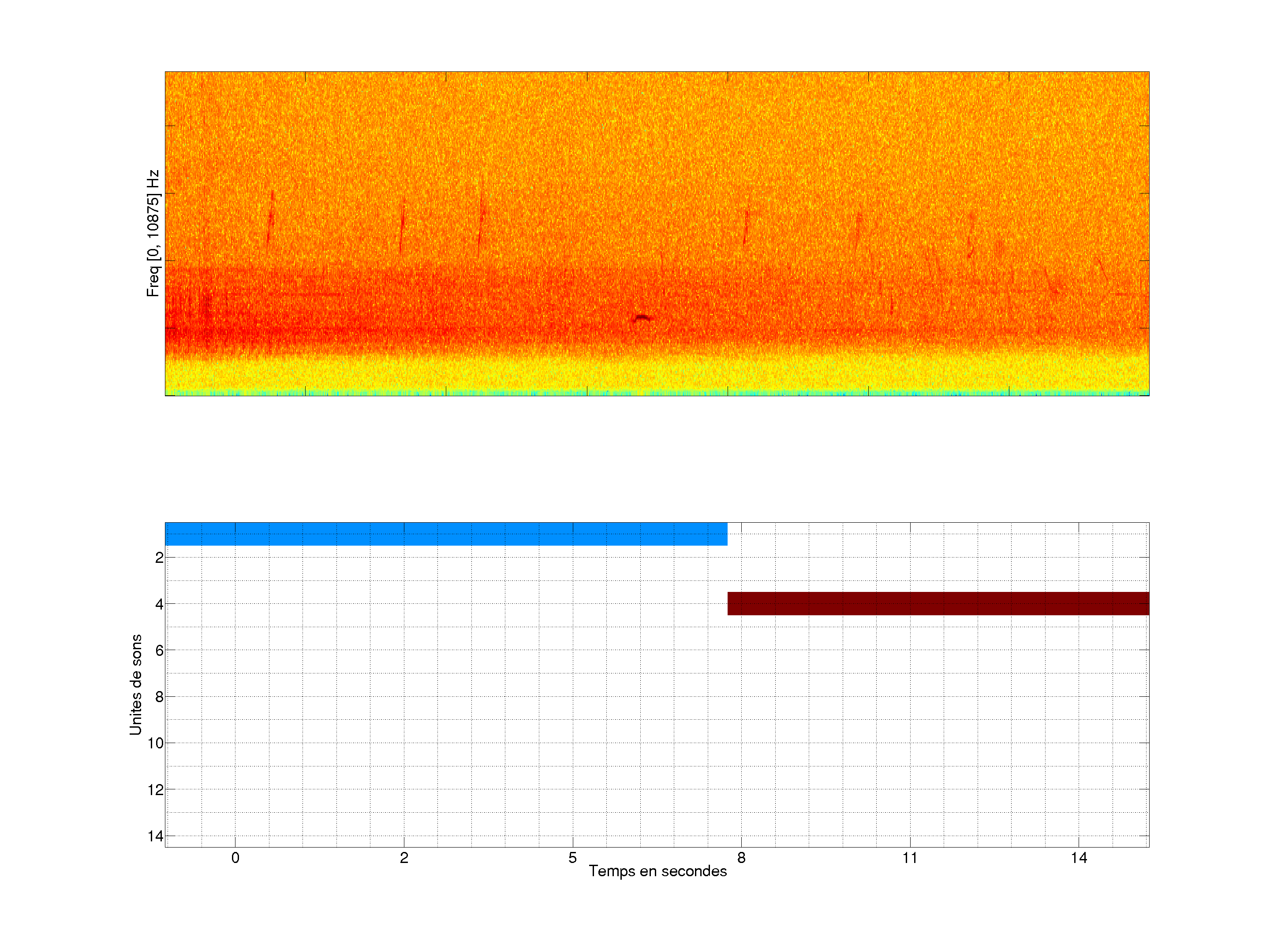Click x-axis tick label 5
Viewport: 1270px width, 952px height.
pyautogui.click(x=572, y=858)
